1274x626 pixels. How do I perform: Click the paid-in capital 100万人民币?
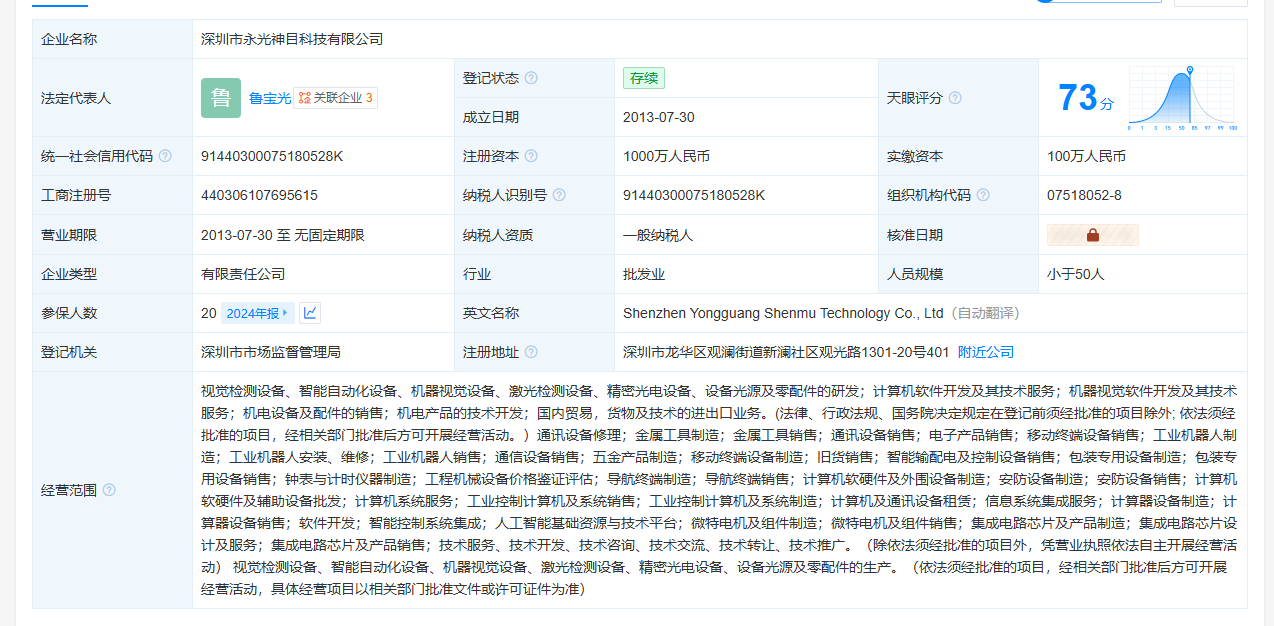1086,156
